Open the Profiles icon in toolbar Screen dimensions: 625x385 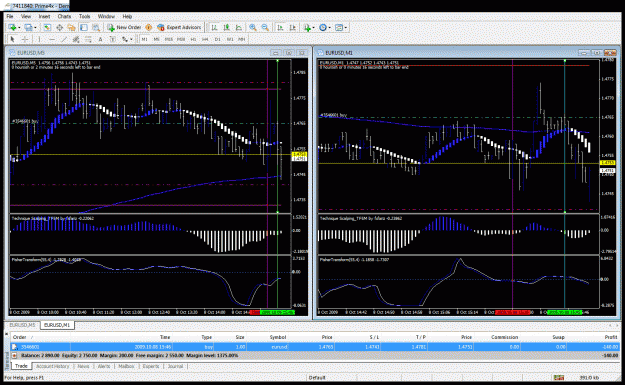(28, 28)
